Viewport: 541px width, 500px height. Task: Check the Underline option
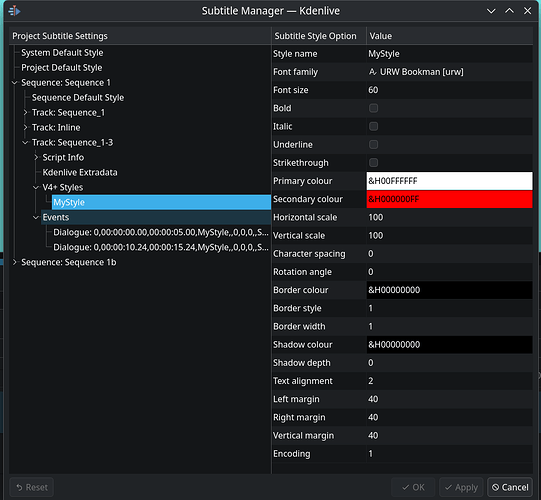373,145
